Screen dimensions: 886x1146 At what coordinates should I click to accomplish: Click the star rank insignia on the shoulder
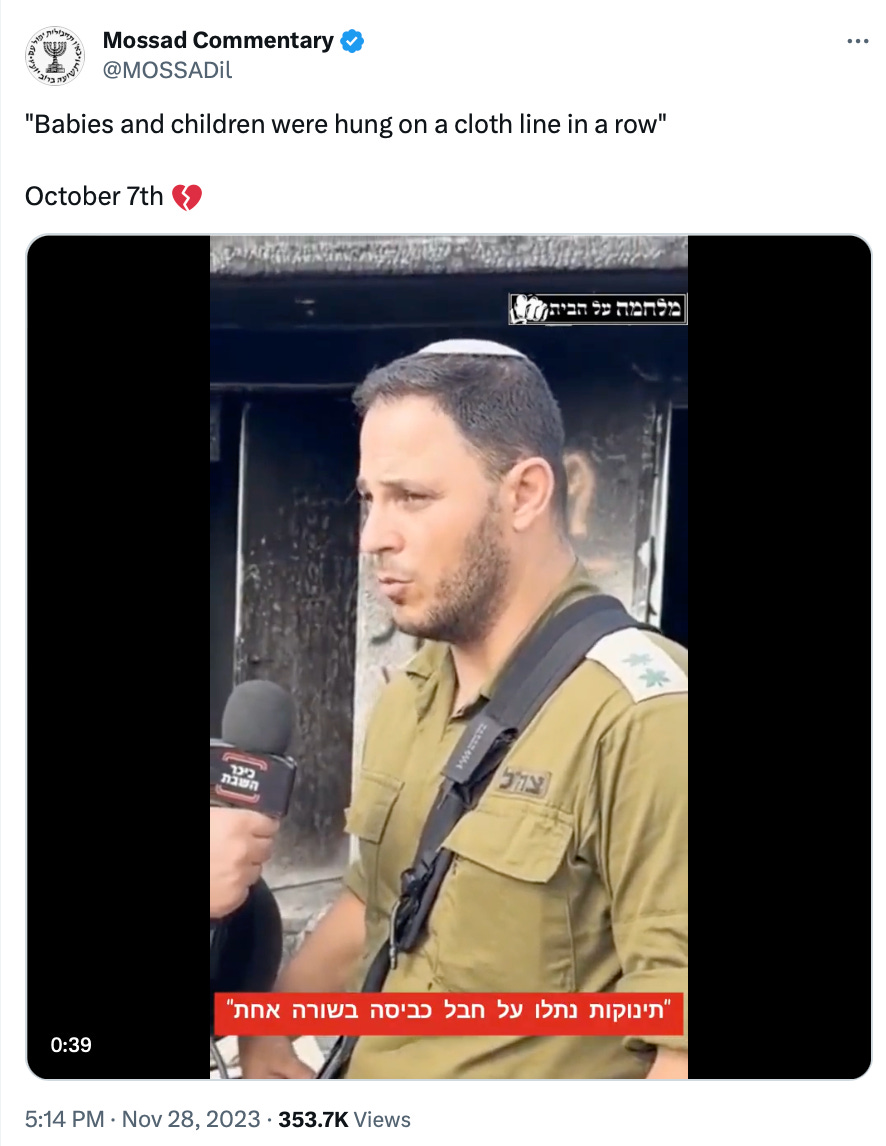644,669
